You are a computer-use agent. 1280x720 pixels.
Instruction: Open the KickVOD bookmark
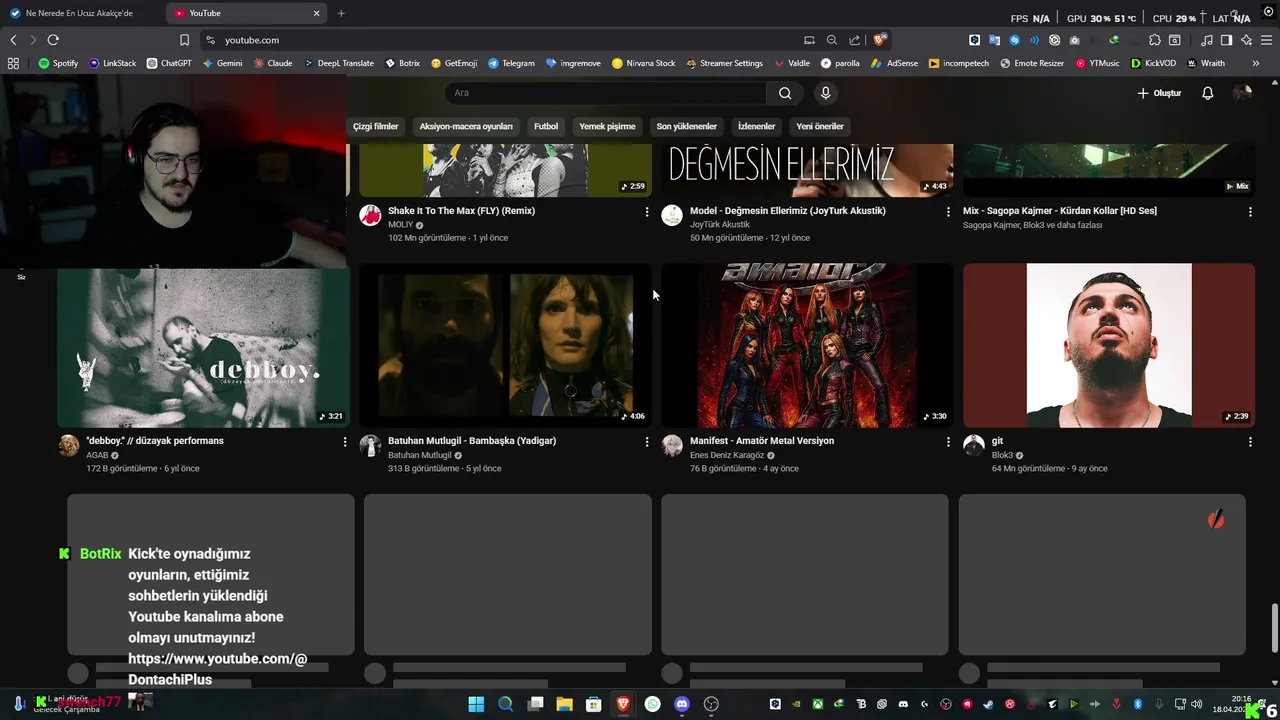click(x=1153, y=63)
